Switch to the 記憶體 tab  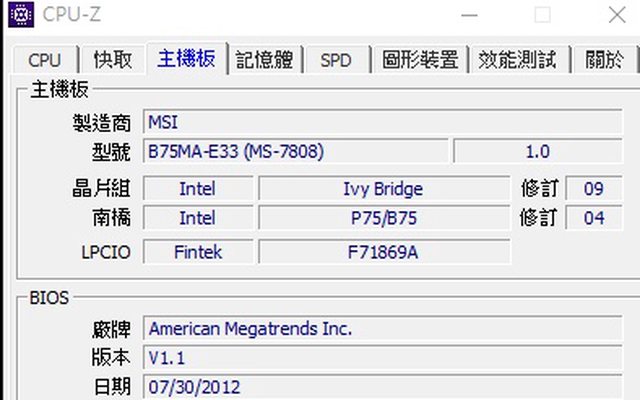[268, 60]
